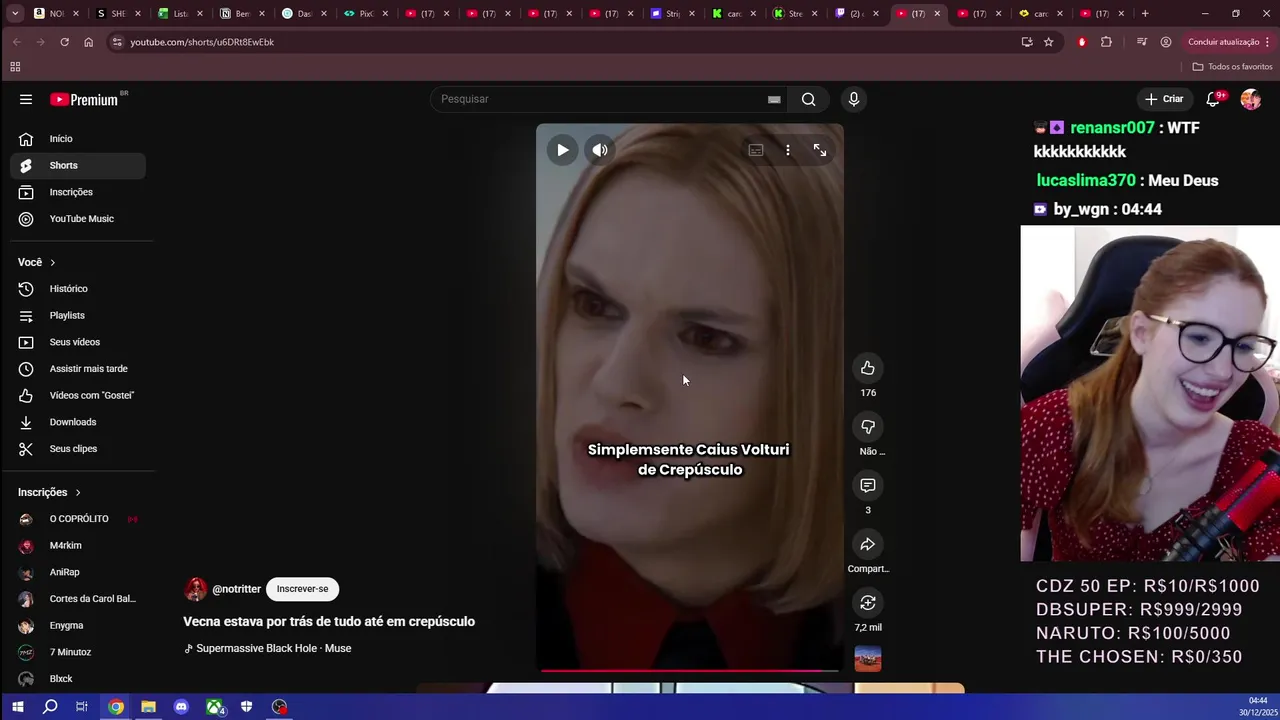Bookmark this page with star icon
This screenshot has width=1280, height=720.
(1048, 42)
